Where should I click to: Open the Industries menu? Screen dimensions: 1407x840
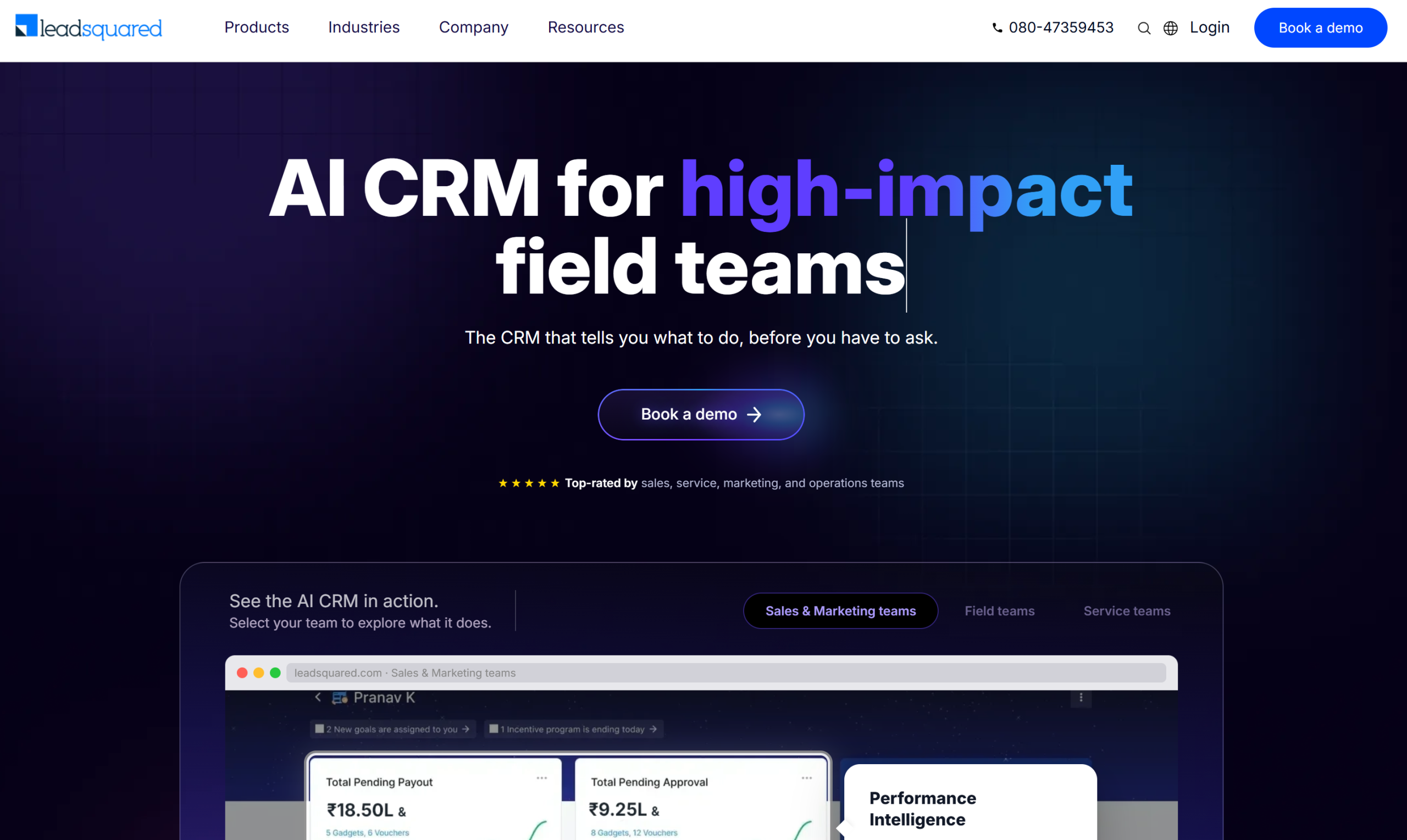364,27
